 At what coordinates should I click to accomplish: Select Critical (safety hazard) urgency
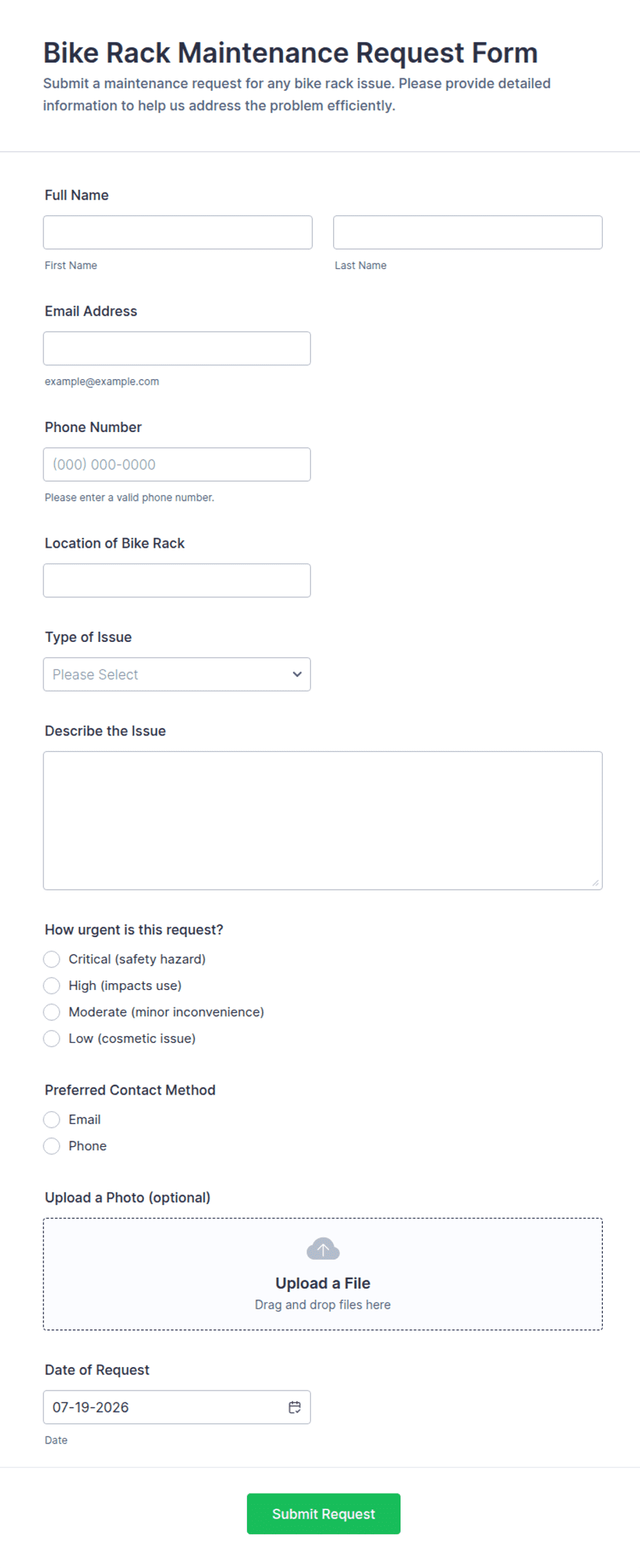coord(52,959)
